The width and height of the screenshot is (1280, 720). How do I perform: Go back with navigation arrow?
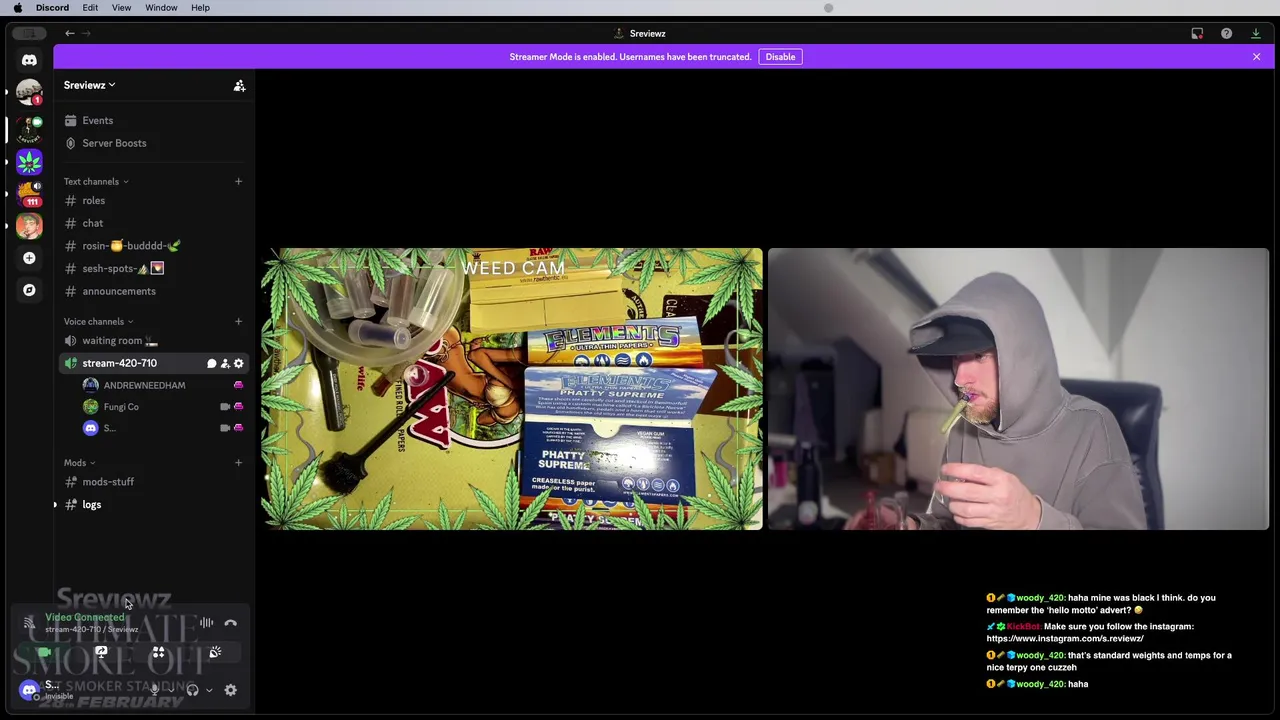click(x=70, y=33)
